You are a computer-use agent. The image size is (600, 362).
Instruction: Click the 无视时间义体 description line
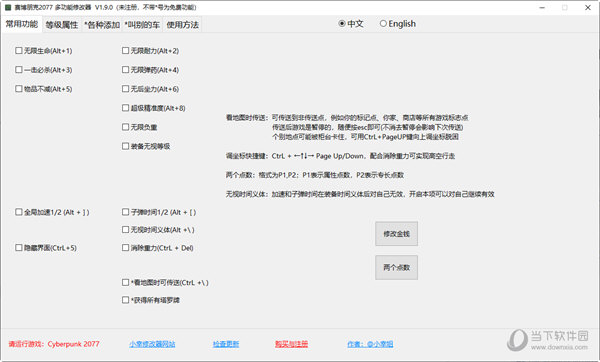360,194
